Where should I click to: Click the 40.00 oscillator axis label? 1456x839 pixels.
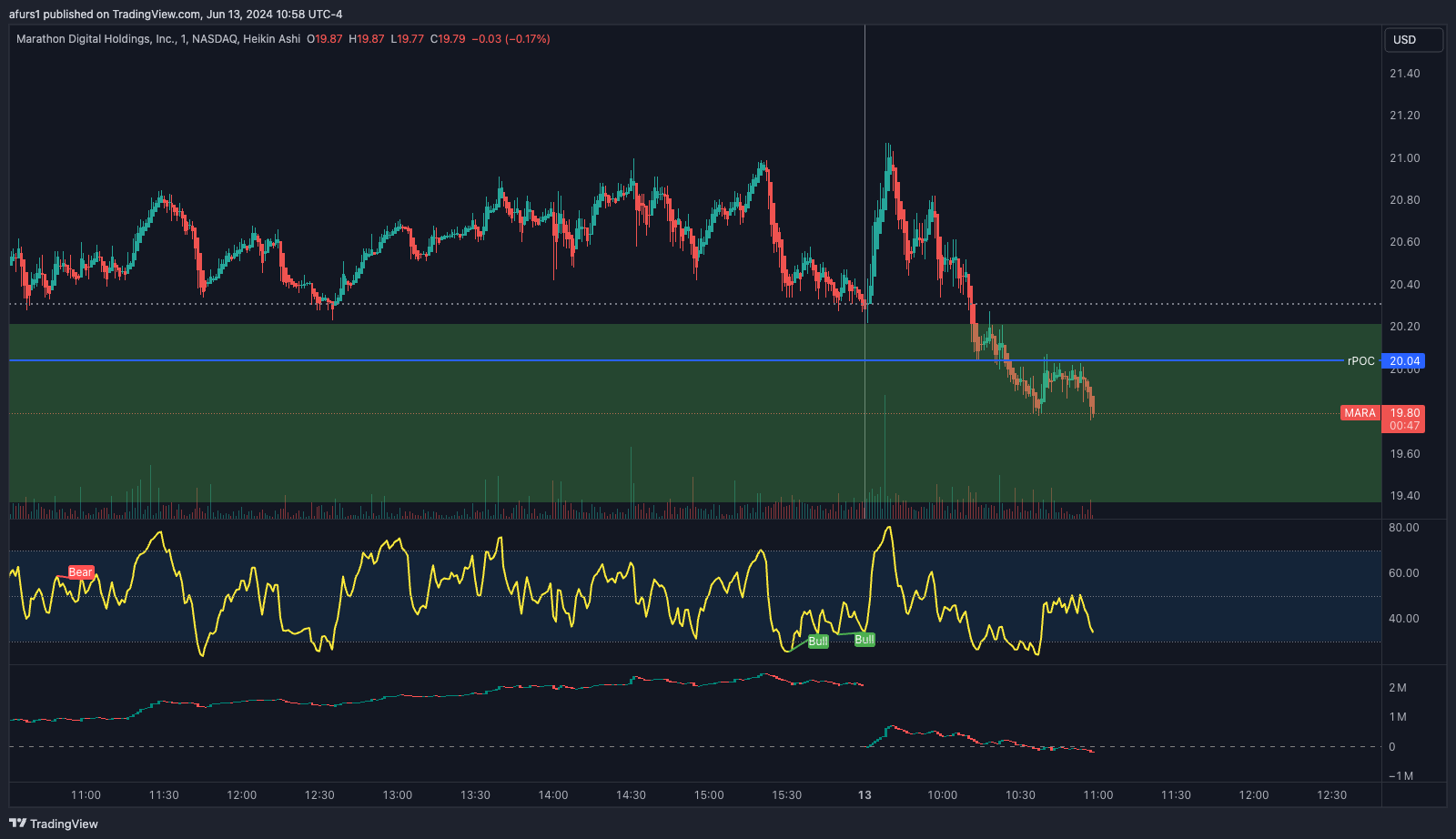(x=1403, y=619)
